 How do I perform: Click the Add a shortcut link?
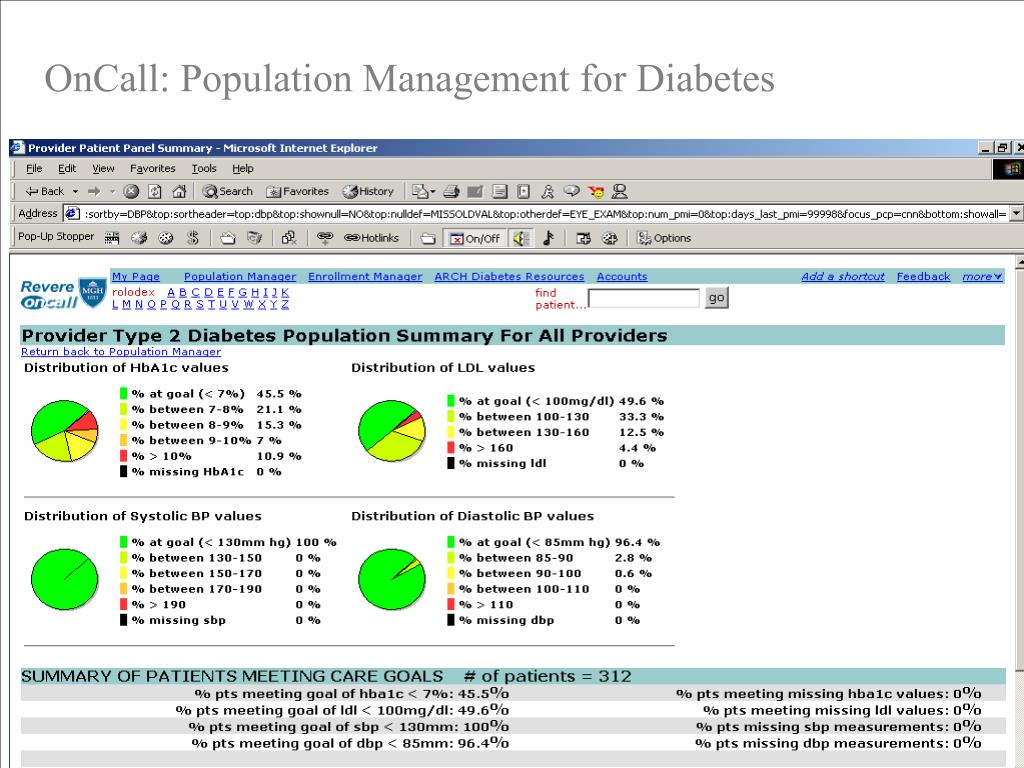tap(843, 276)
